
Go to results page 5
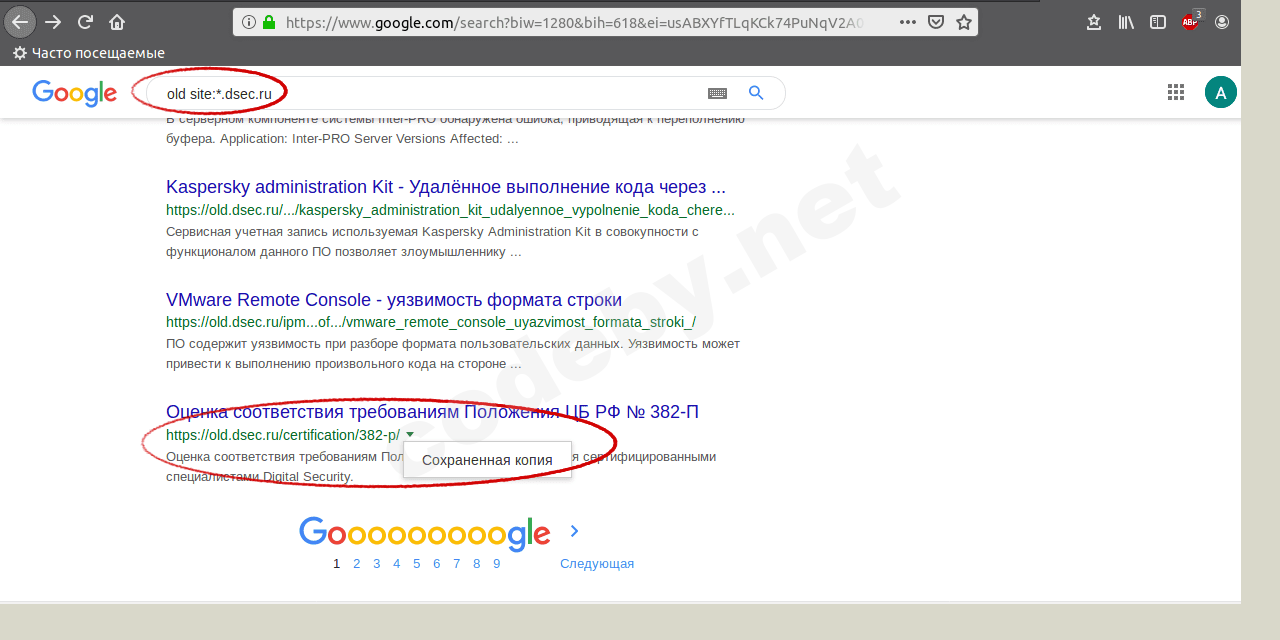[417, 564]
